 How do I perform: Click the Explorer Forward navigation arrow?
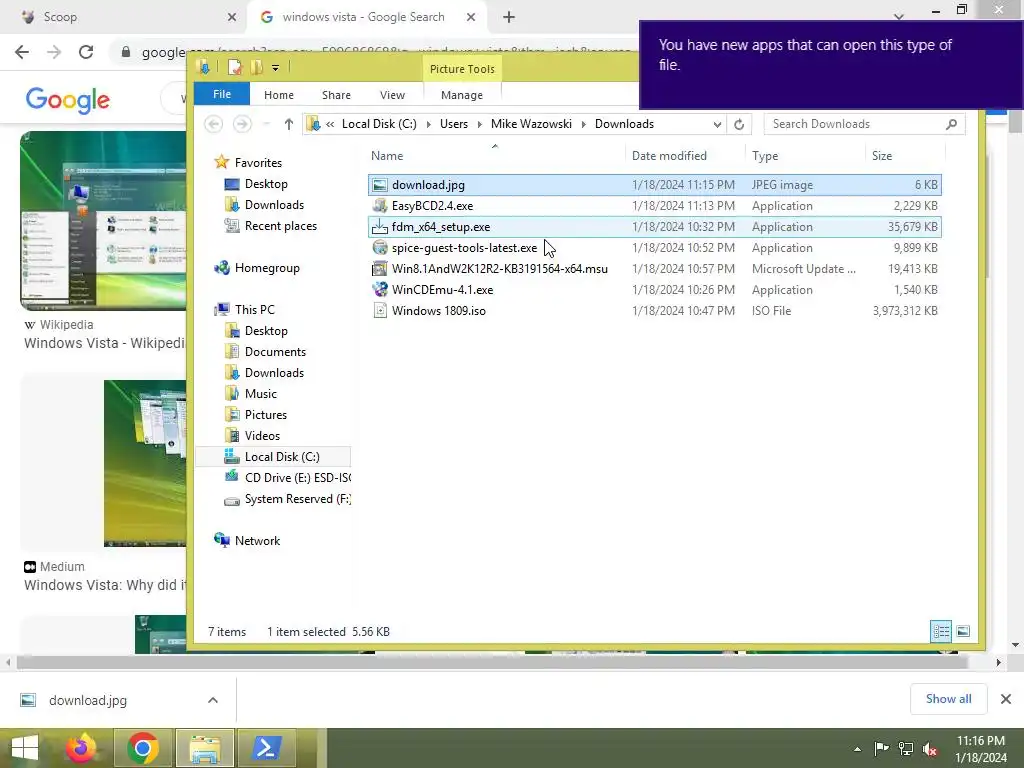point(242,123)
